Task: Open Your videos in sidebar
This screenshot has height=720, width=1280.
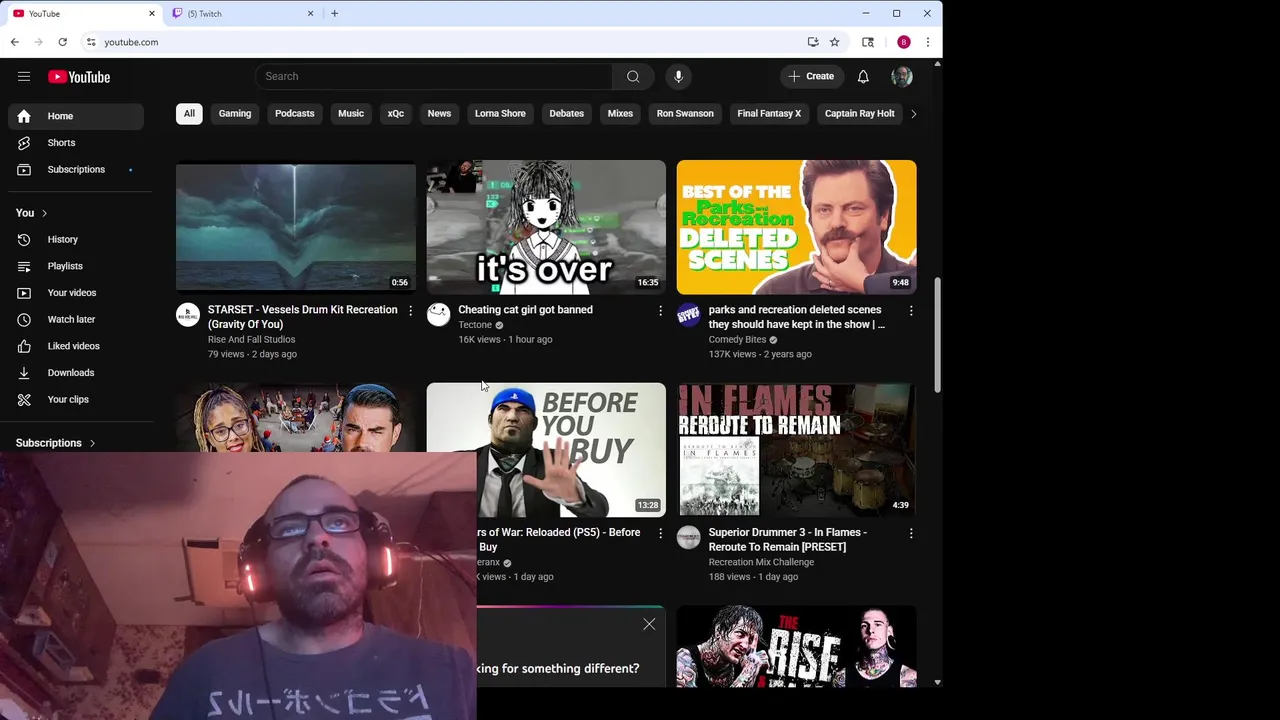Action: point(76,293)
